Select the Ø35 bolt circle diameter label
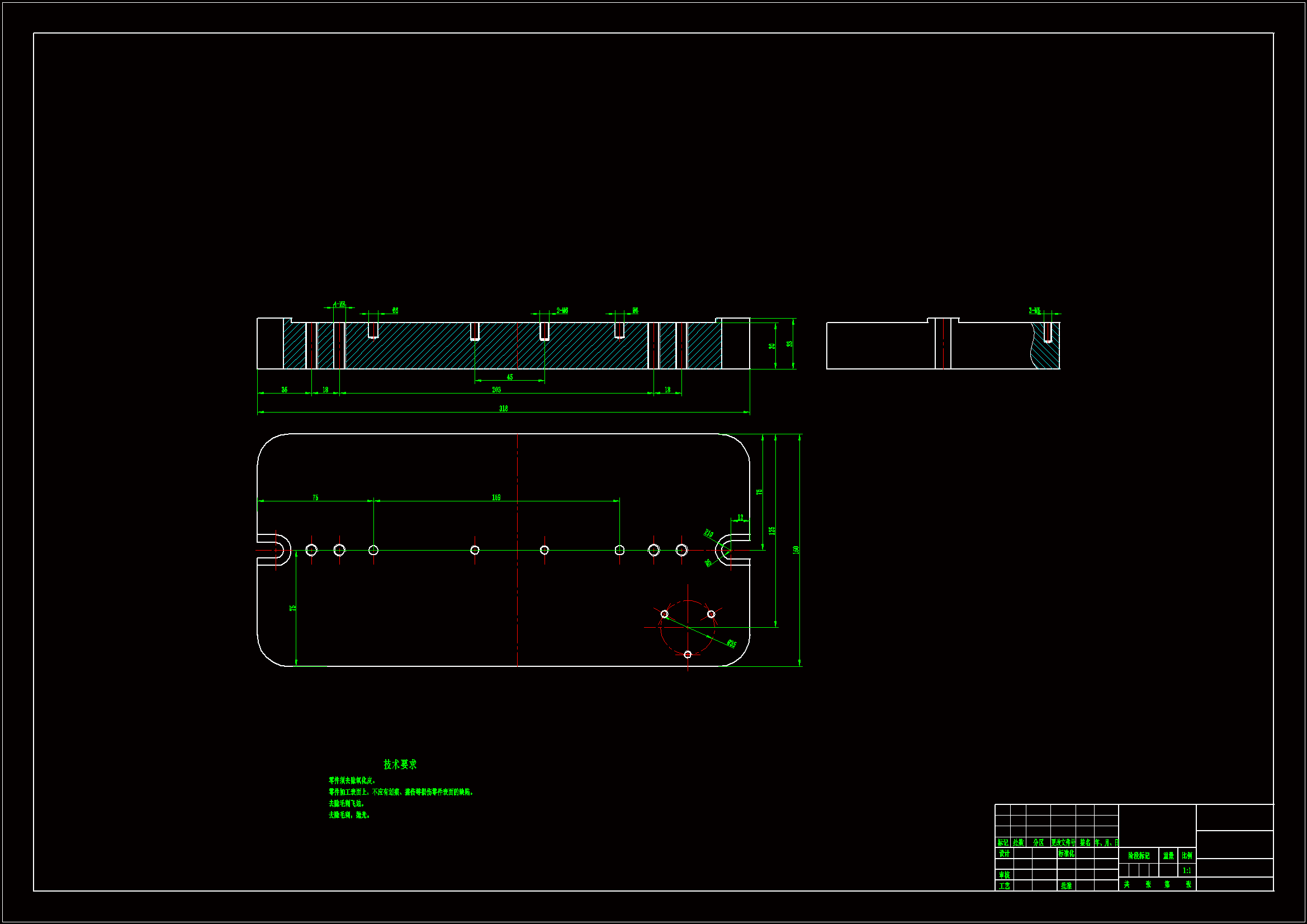 point(732,644)
